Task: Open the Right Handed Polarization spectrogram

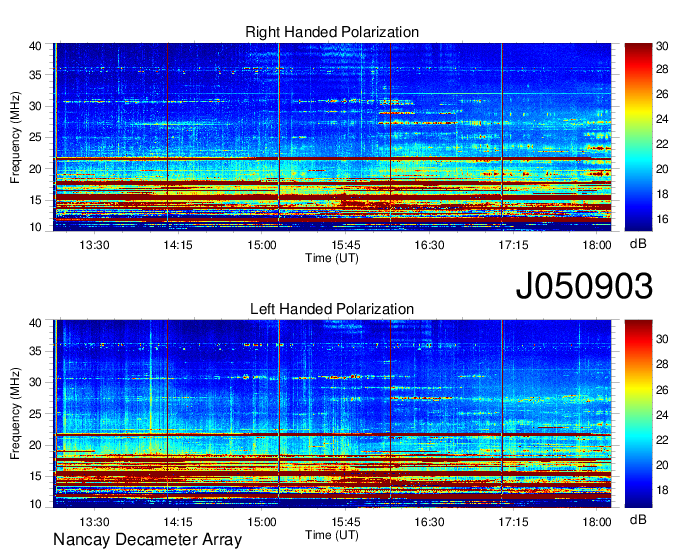Action: pyautogui.click(x=332, y=137)
